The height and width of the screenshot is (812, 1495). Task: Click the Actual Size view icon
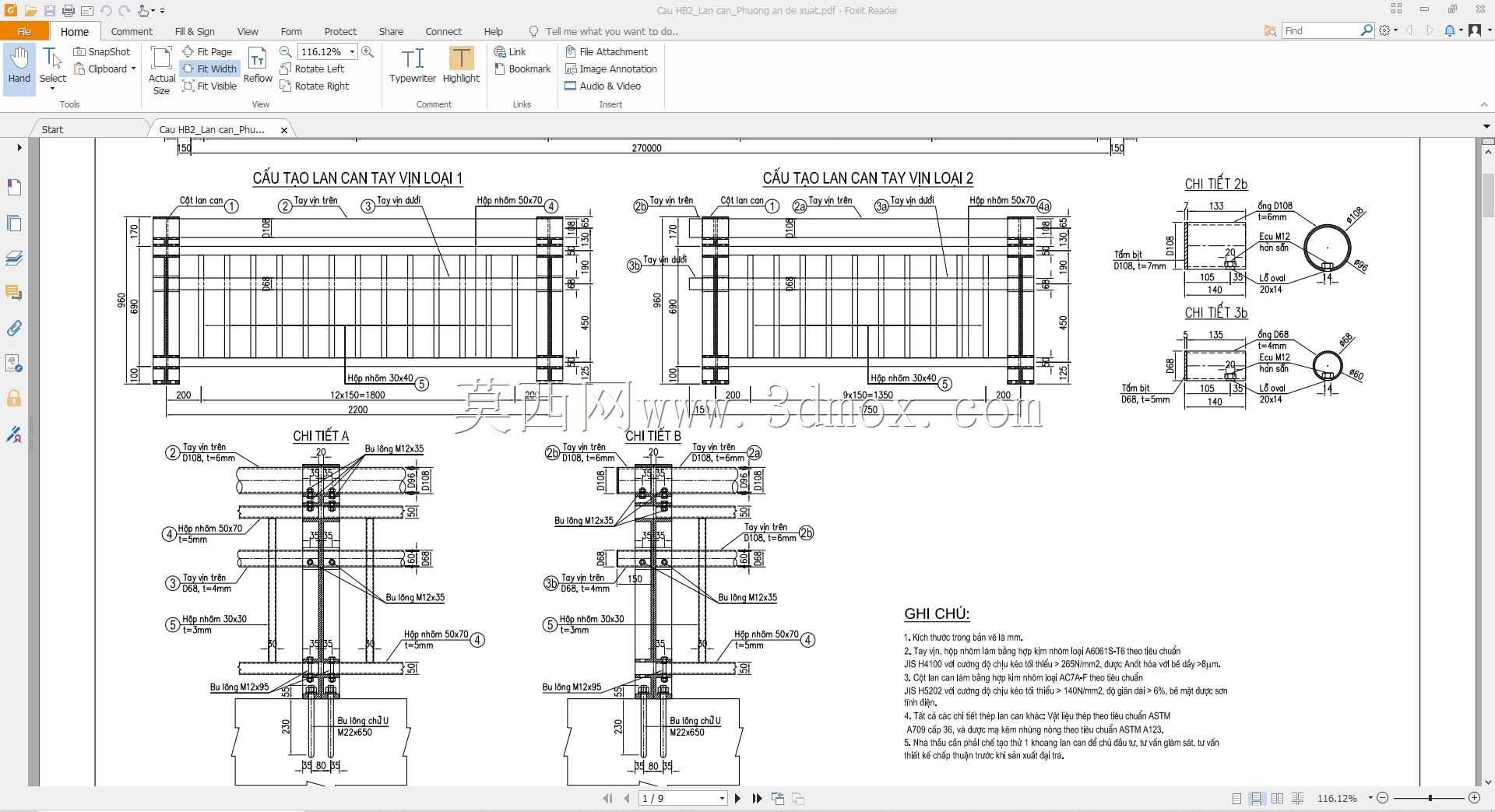point(161,70)
